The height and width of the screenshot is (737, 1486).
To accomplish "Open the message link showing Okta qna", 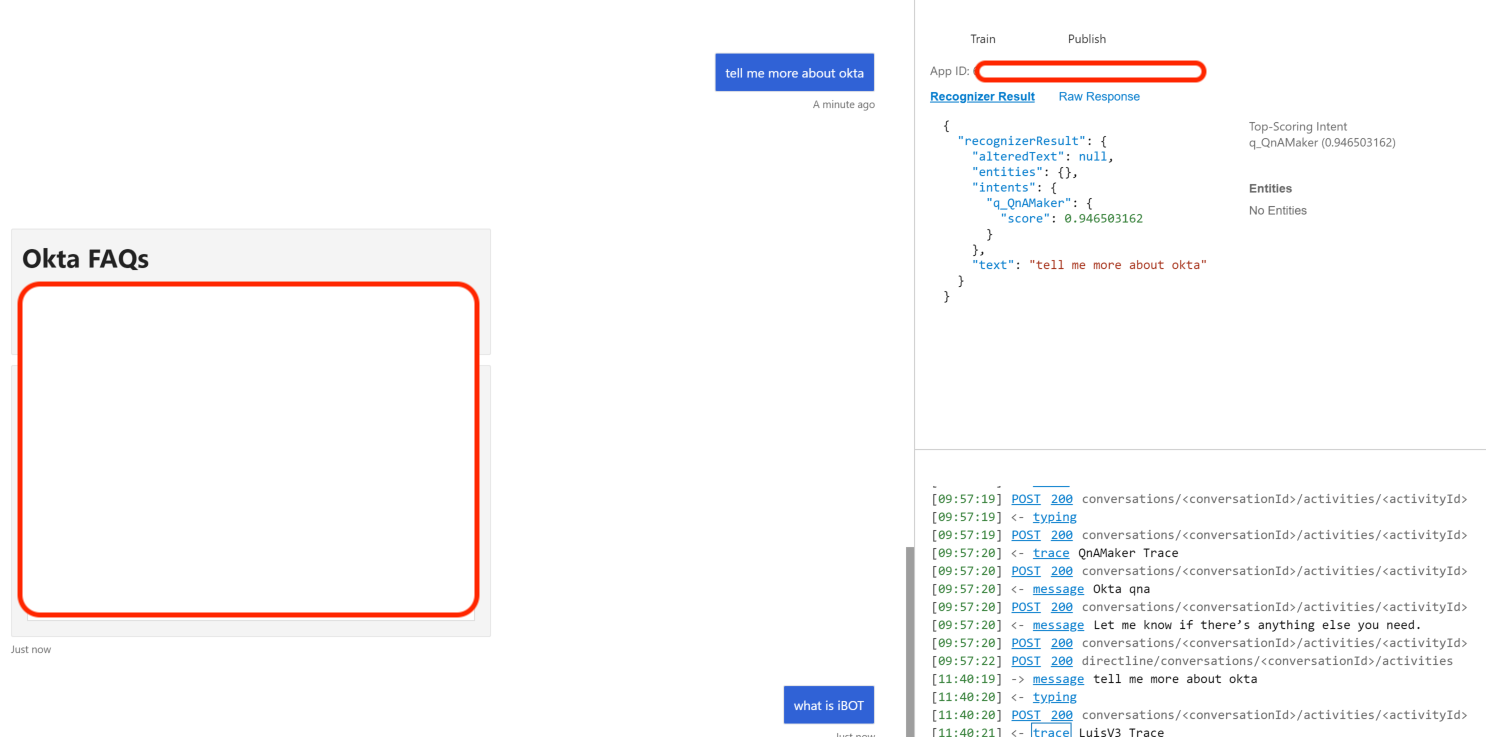I will click(x=1058, y=588).
